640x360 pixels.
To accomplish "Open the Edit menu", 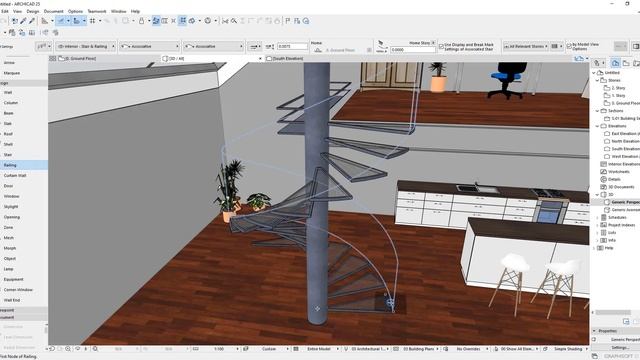I will point(4,11).
